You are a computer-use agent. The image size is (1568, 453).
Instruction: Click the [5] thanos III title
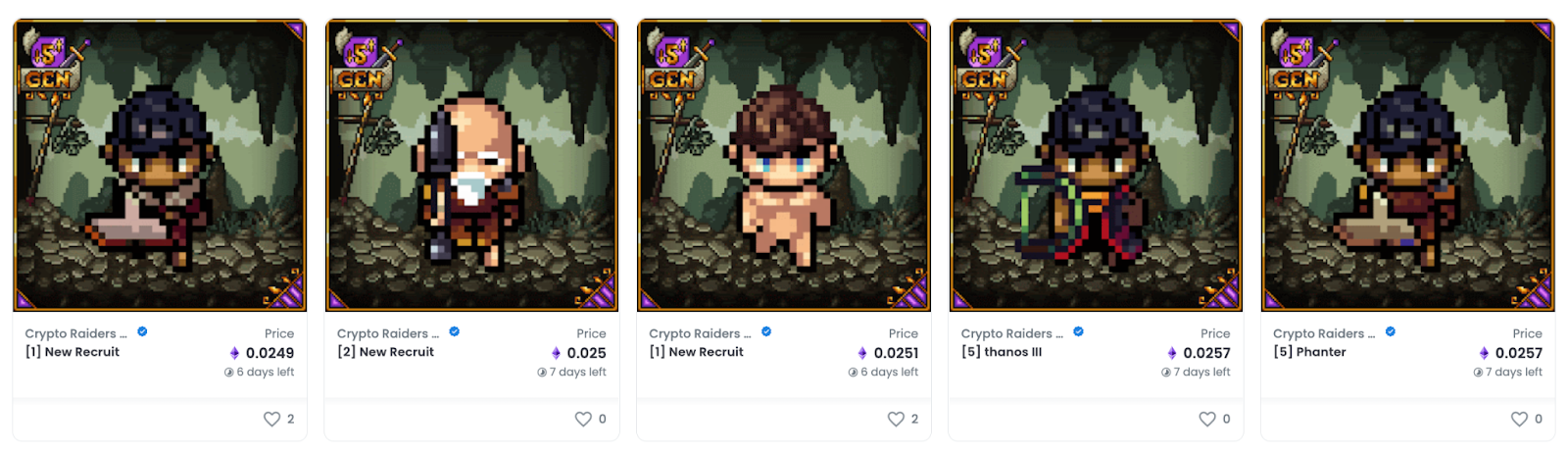[1002, 352]
